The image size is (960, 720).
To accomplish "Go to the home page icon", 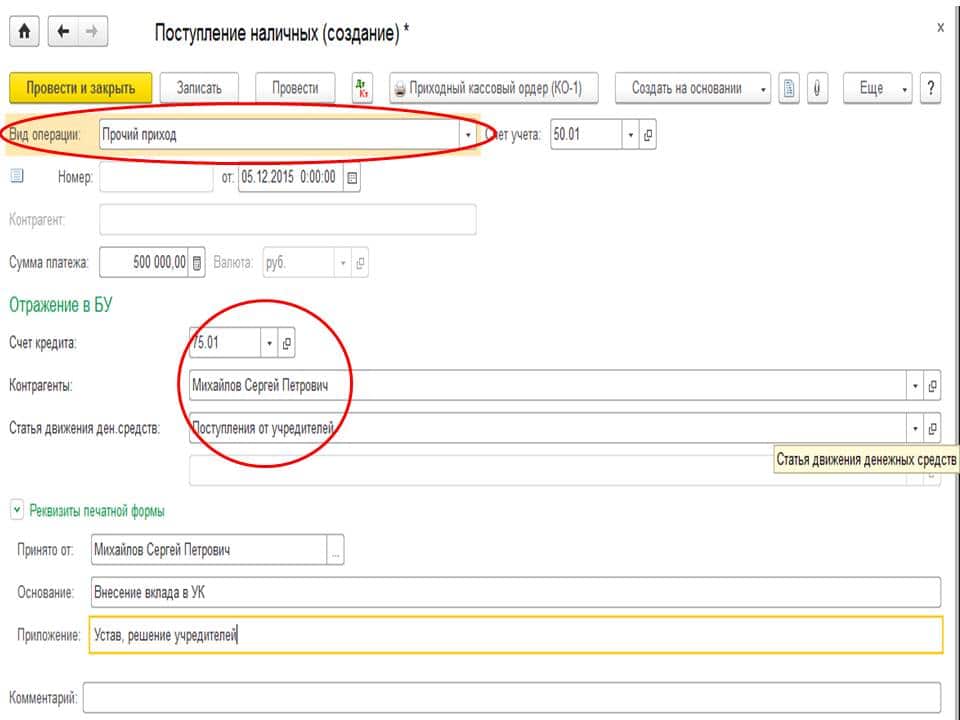I will tap(24, 31).
